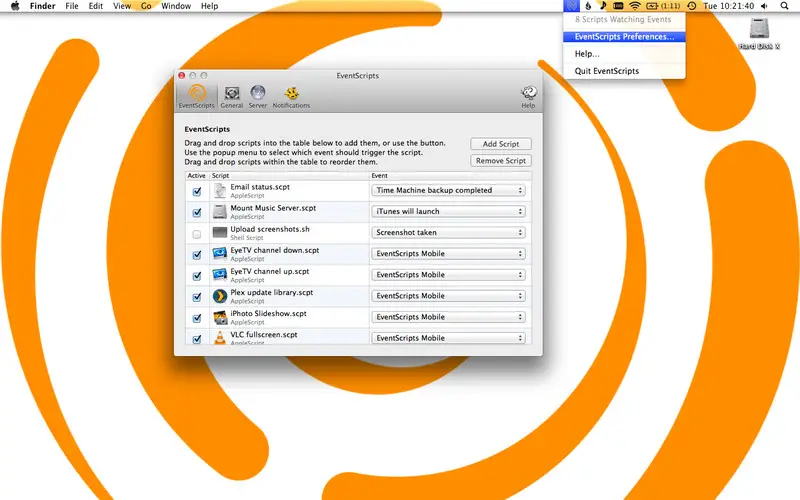The width and height of the screenshot is (800, 500).
Task: Open the Notifications preferences pane
Action: pyautogui.click(x=291, y=96)
